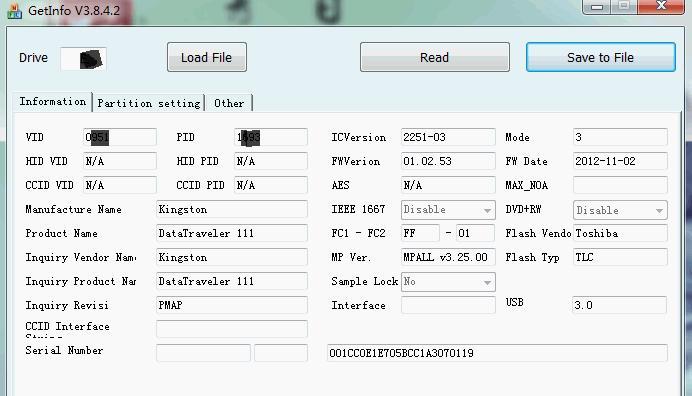Click the Mode field showing 3
The height and width of the screenshot is (396, 692).
pyautogui.click(x=620, y=137)
